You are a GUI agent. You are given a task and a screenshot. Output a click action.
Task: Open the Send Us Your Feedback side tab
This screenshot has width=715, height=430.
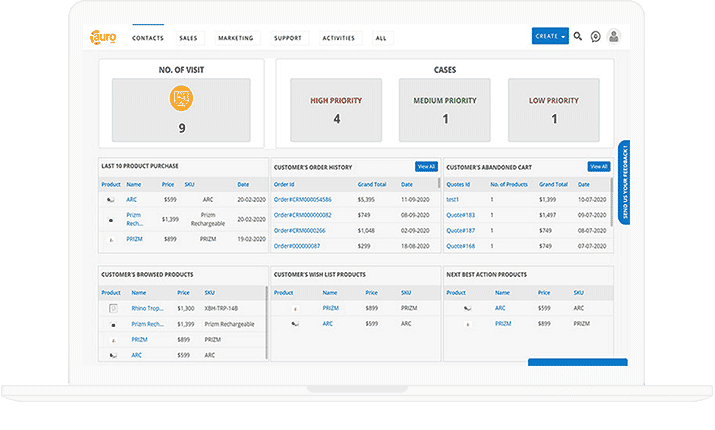624,182
